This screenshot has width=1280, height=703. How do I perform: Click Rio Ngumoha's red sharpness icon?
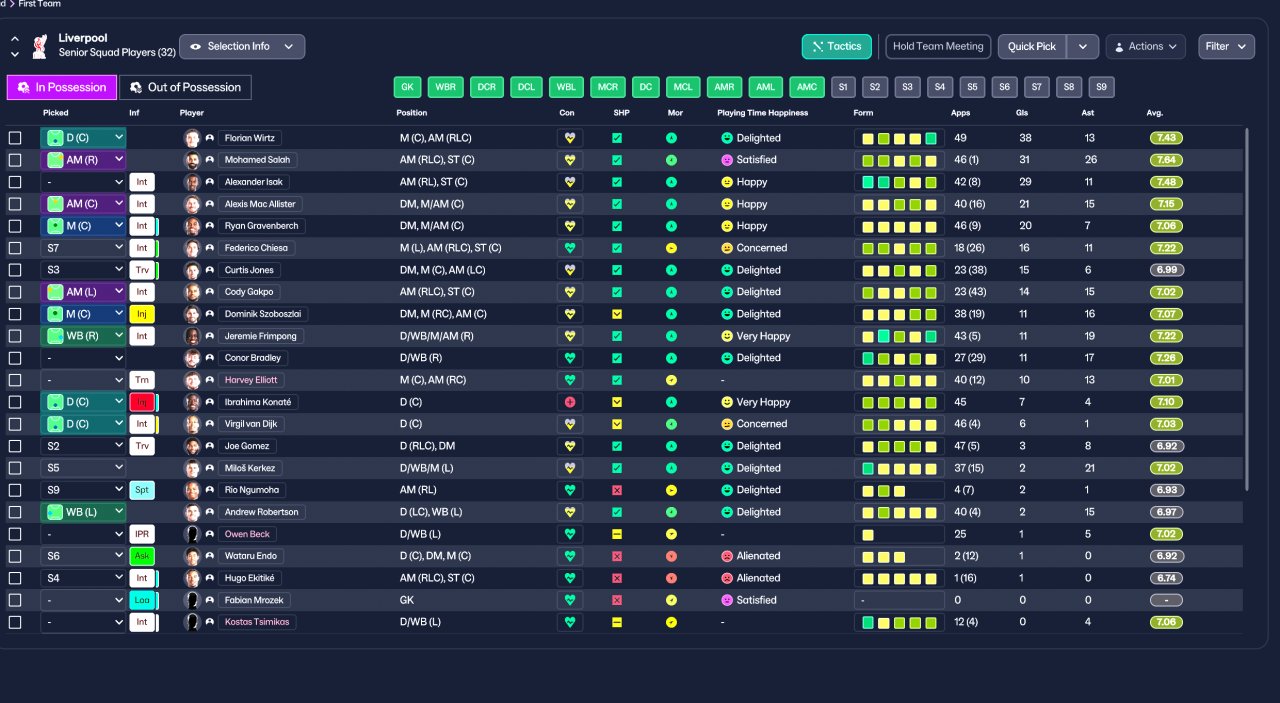tap(617, 490)
